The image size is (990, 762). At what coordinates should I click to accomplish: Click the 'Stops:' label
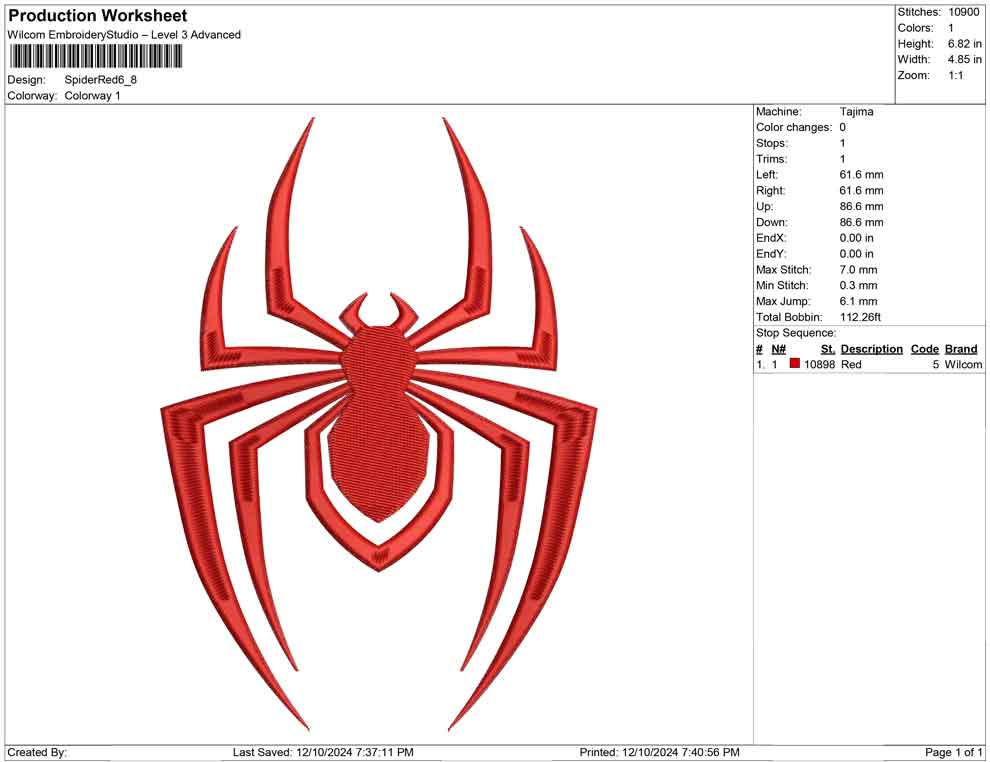(772, 143)
